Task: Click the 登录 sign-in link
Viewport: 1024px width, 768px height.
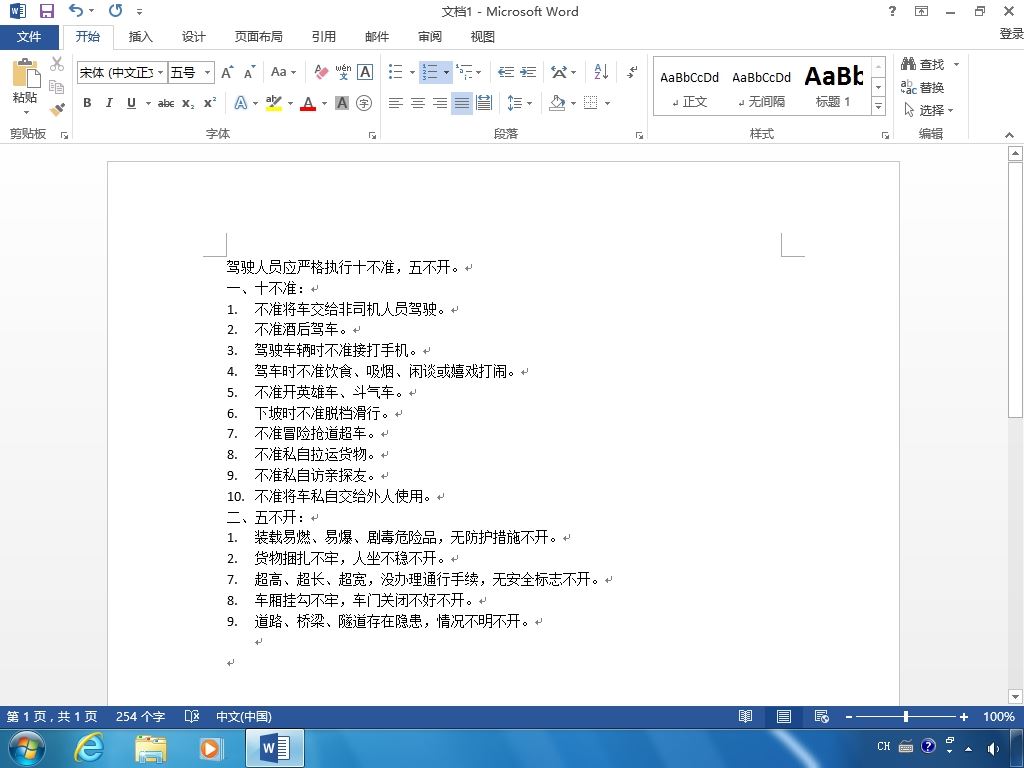Action: (1011, 33)
